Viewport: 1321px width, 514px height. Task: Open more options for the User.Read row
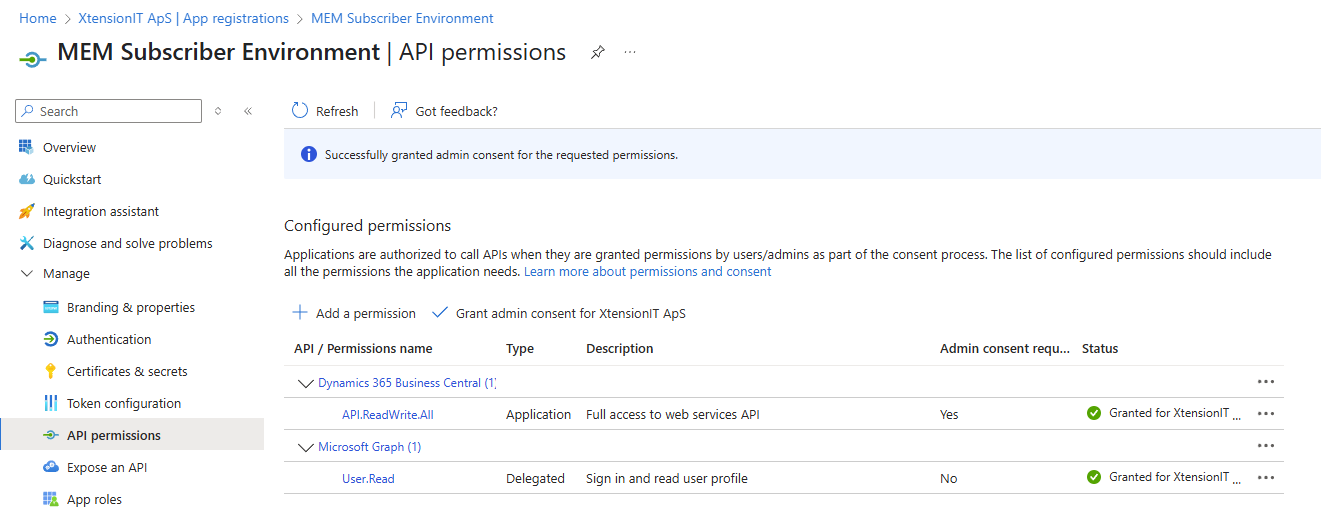coord(1265,478)
